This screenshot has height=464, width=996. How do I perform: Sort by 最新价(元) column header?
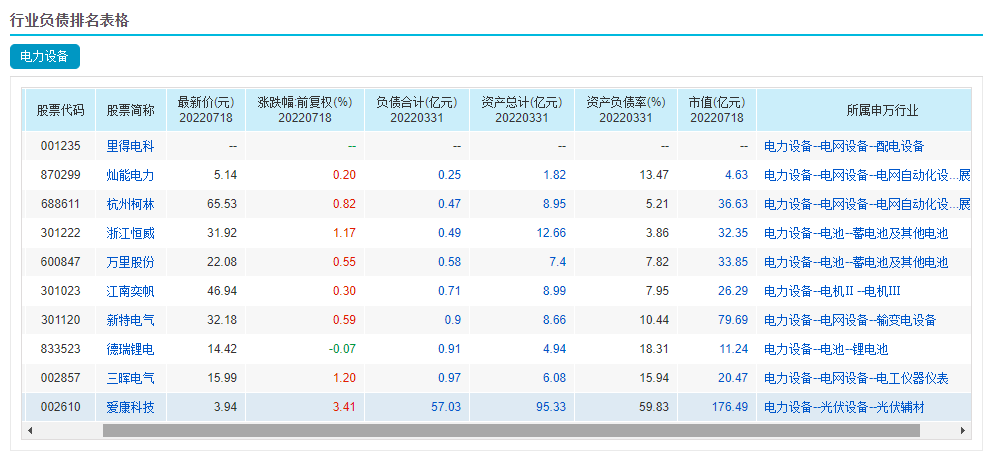coord(205,109)
